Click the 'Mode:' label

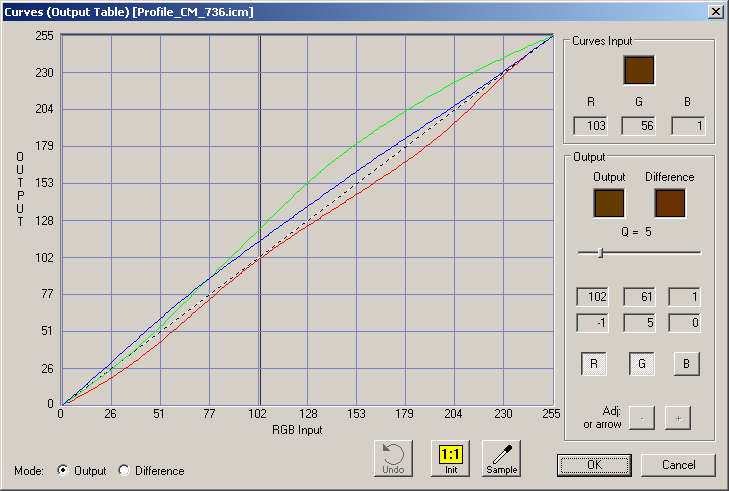[x=29, y=471]
